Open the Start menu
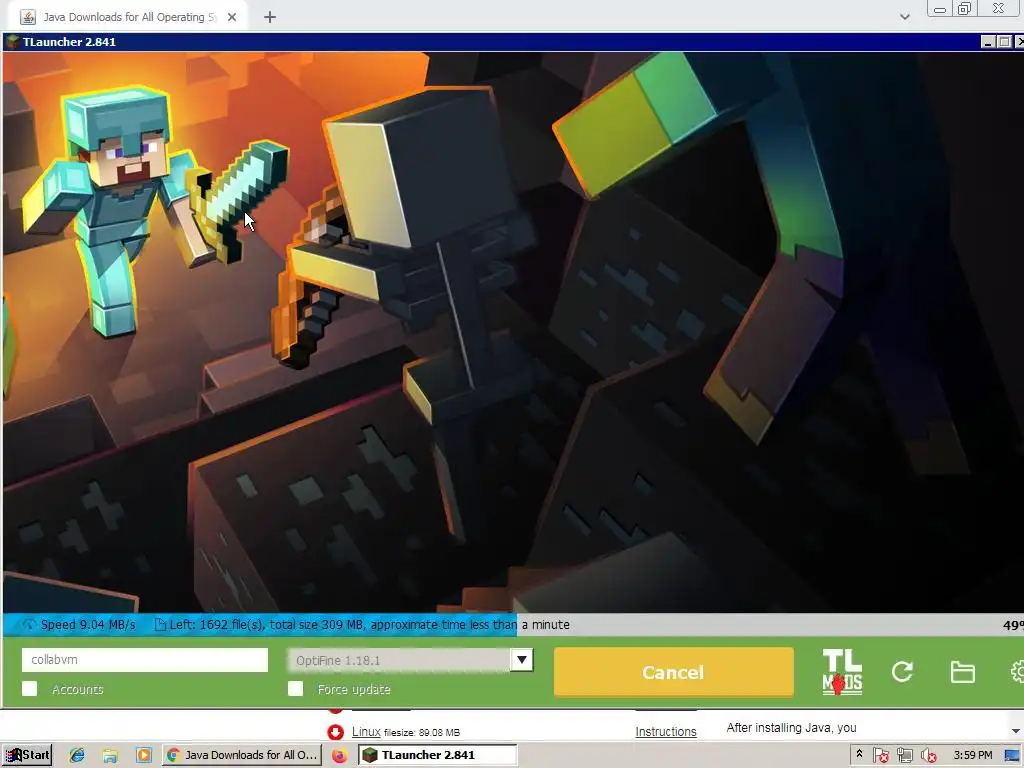 point(27,755)
